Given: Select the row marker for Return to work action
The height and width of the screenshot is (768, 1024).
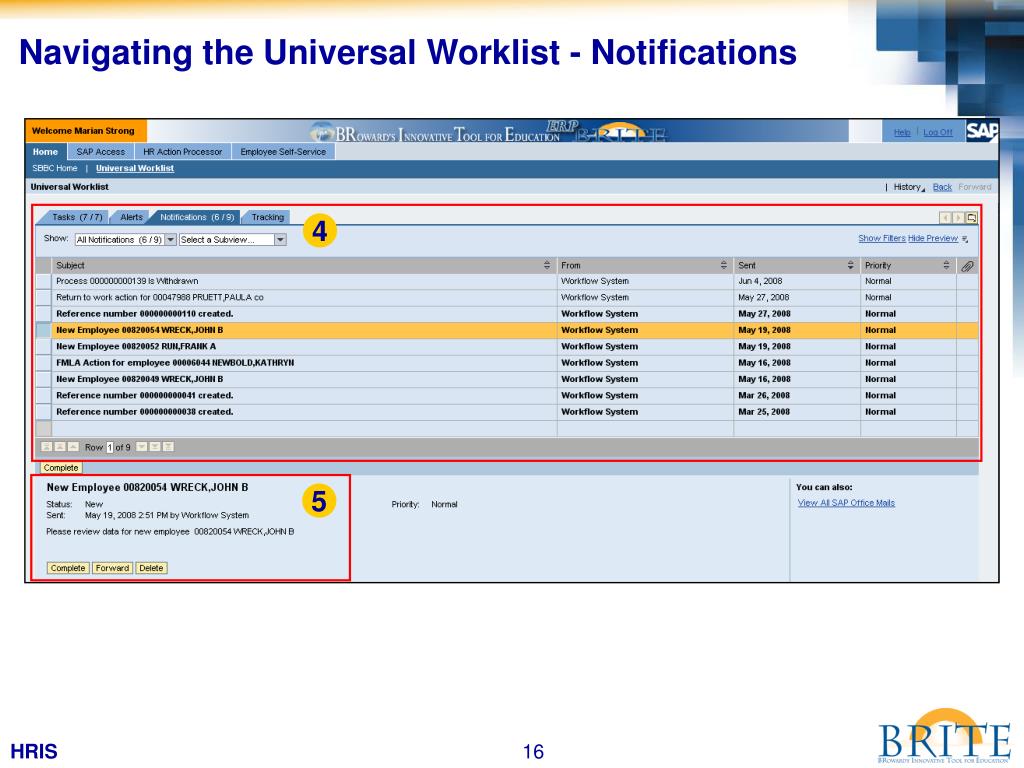Looking at the screenshot, I should (44, 298).
